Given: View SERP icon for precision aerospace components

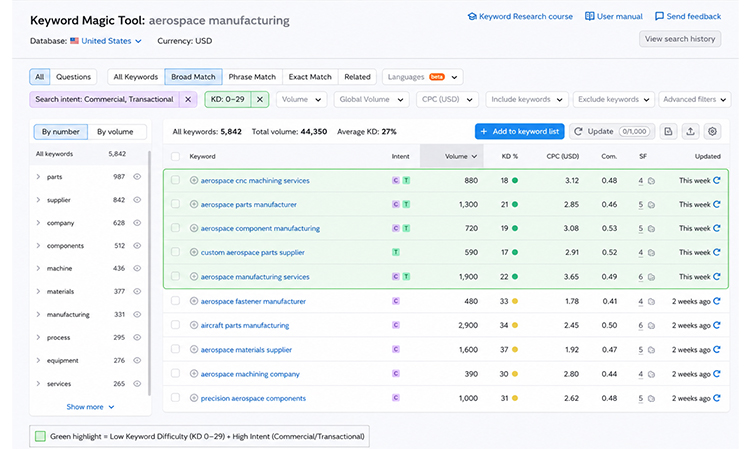Looking at the screenshot, I should (651, 398).
